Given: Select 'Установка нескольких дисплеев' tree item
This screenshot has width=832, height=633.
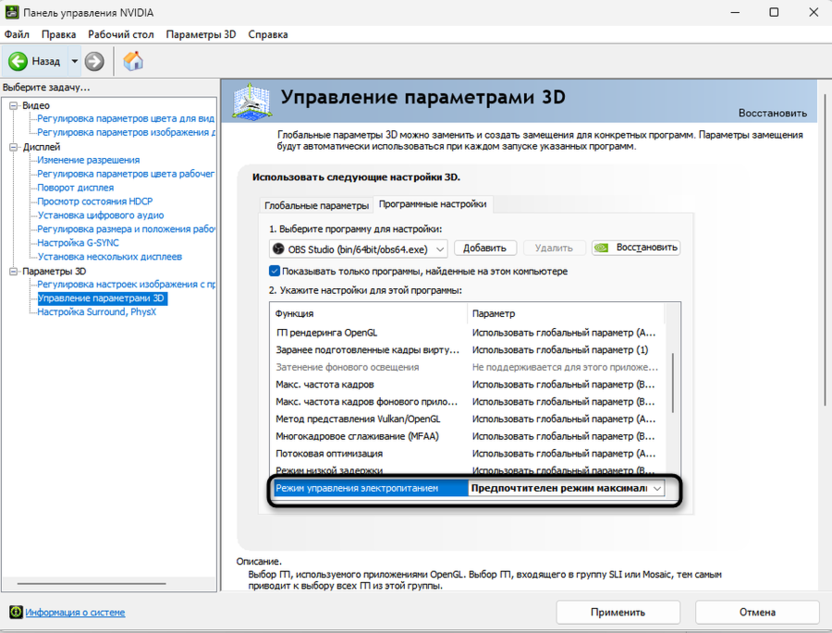Looking at the screenshot, I should [x=109, y=256].
